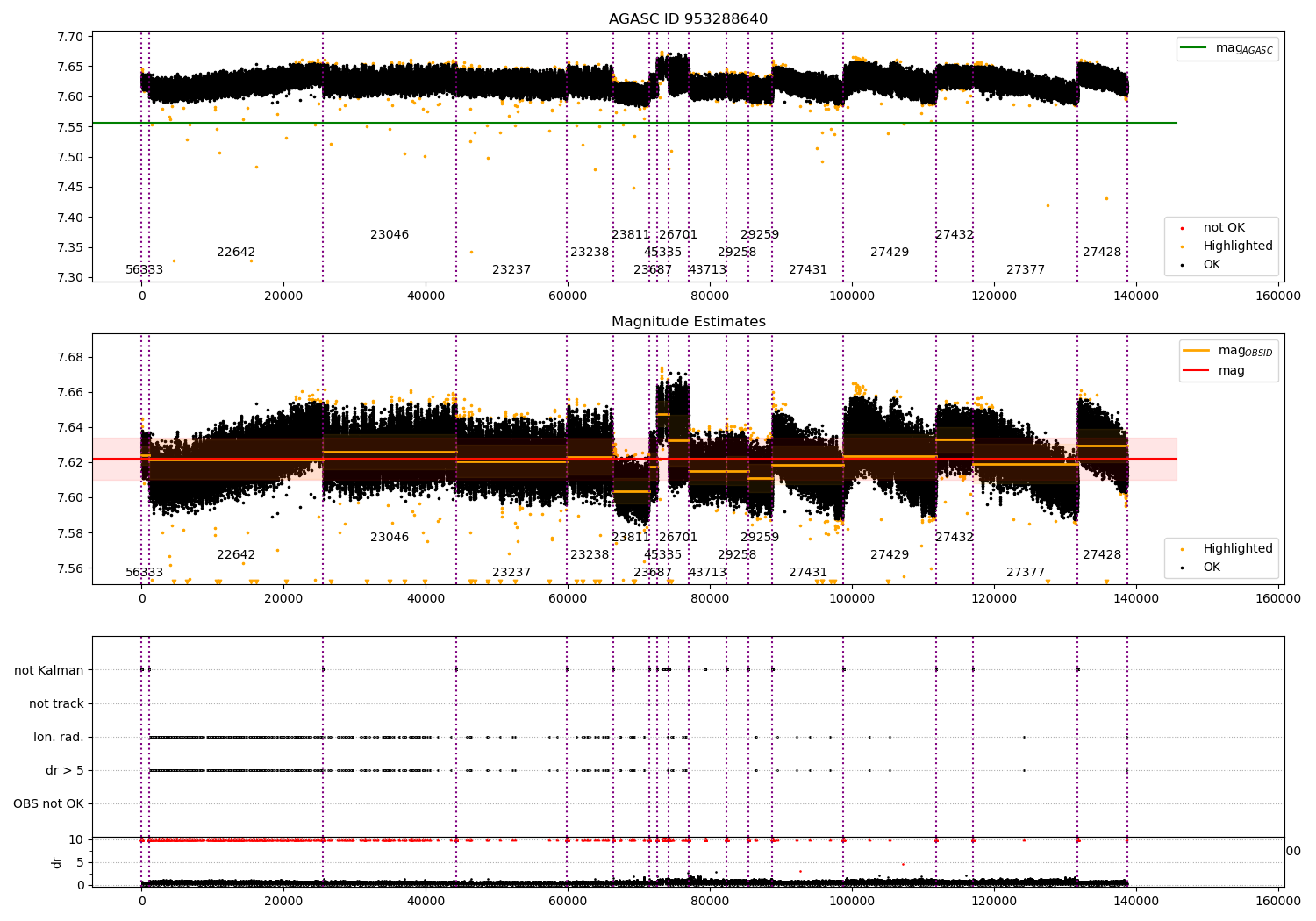This screenshot has height=921, width=1316.
Task: Click obsid label 43713 in the top plot
Action: click(x=707, y=269)
